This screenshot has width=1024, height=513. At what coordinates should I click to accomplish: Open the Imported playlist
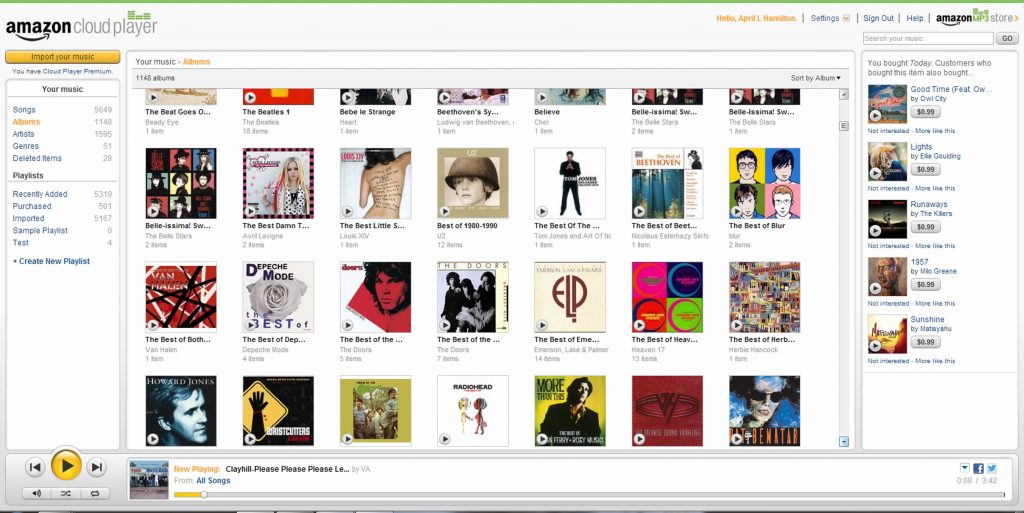point(29,219)
